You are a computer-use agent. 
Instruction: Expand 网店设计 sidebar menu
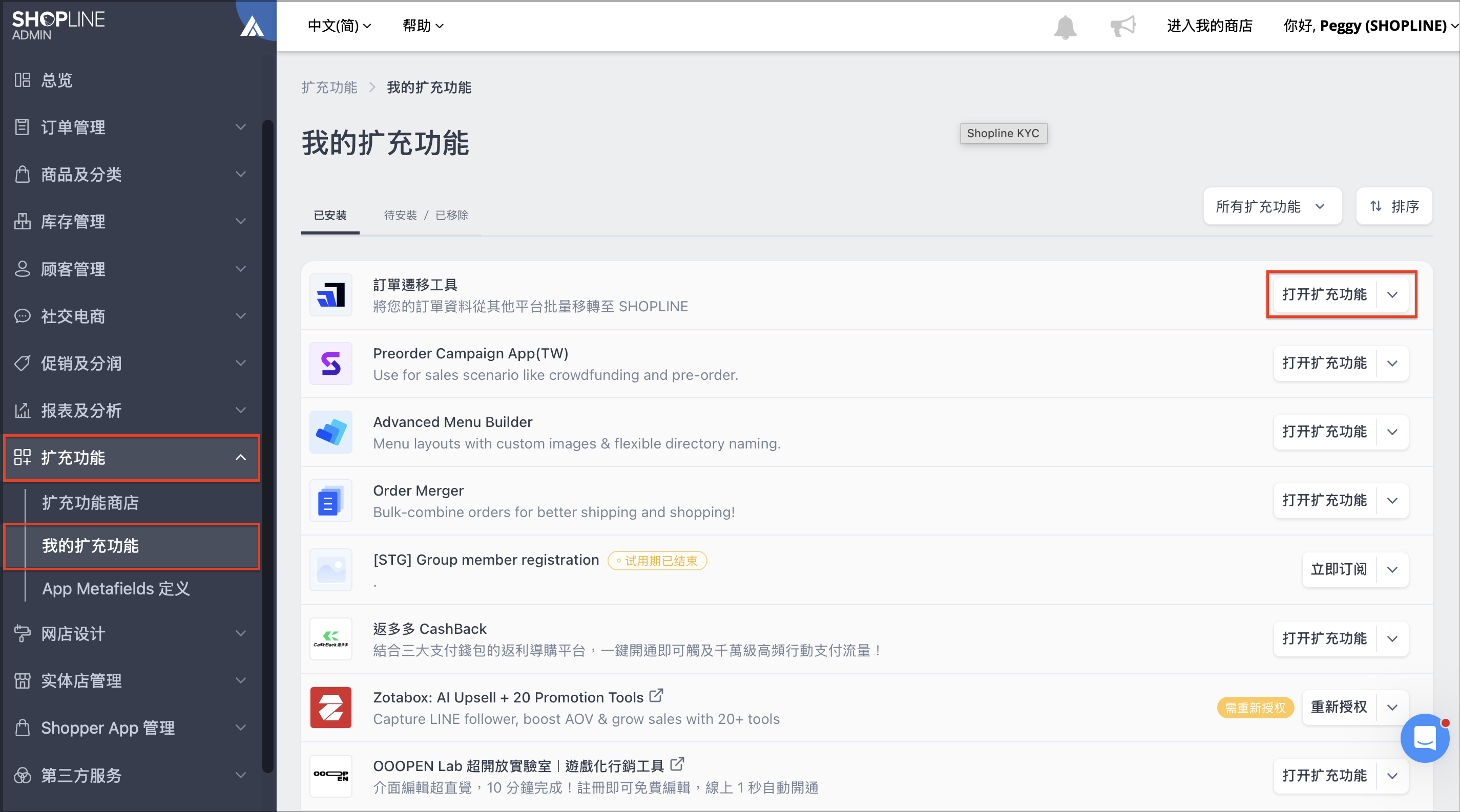pyautogui.click(x=132, y=633)
